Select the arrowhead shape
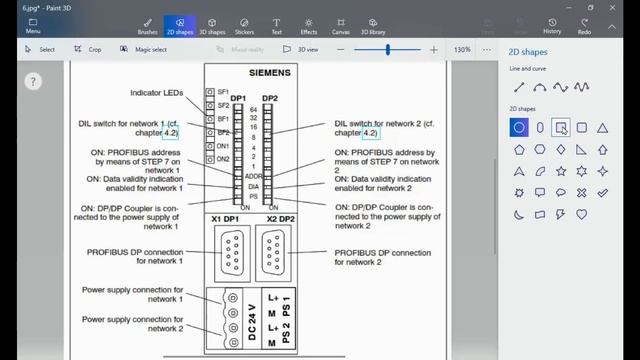The width and height of the screenshot is (640, 360). tap(519, 171)
